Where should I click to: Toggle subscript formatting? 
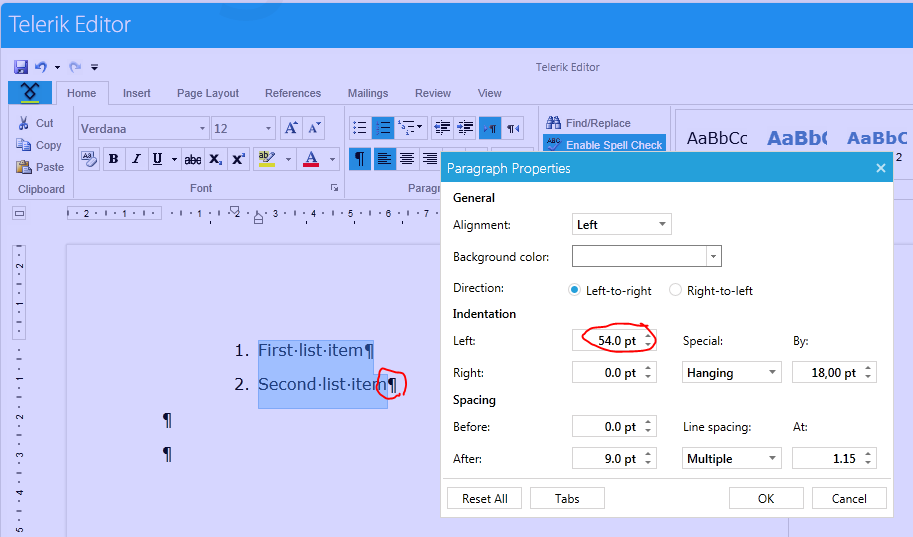point(215,158)
